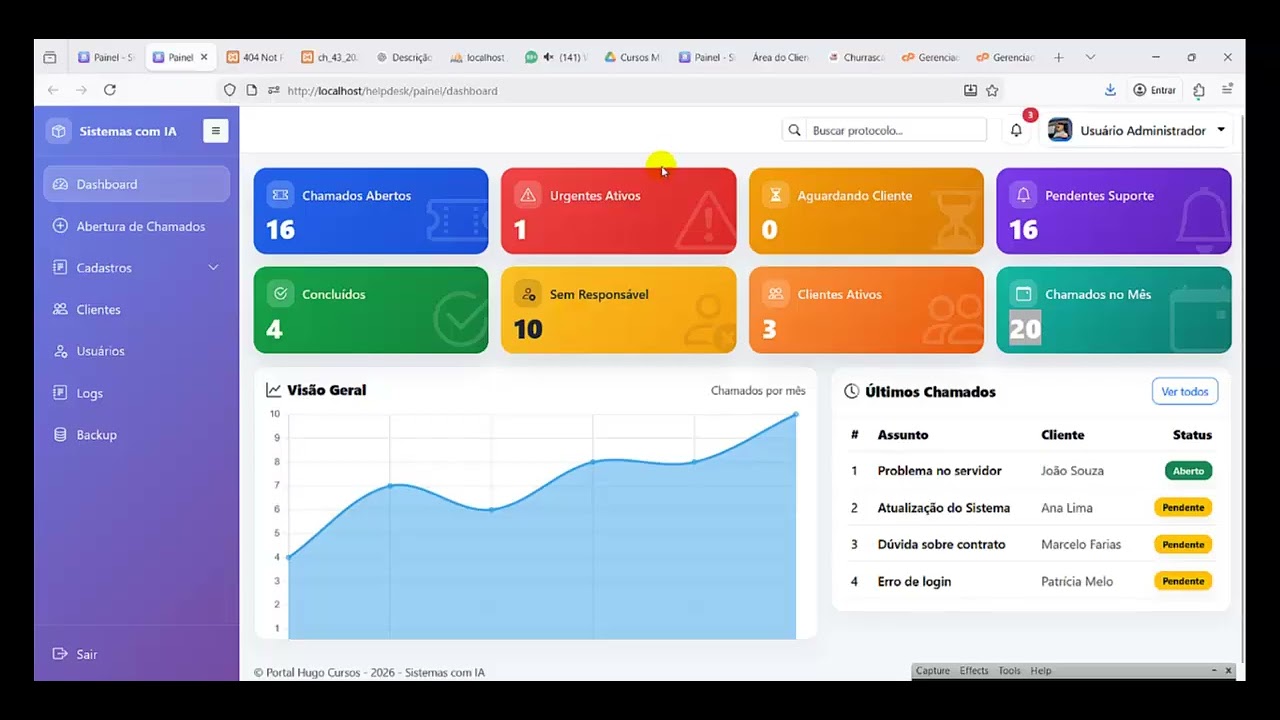Click the Aberto status badge
The image size is (1280, 720).
coord(1188,471)
